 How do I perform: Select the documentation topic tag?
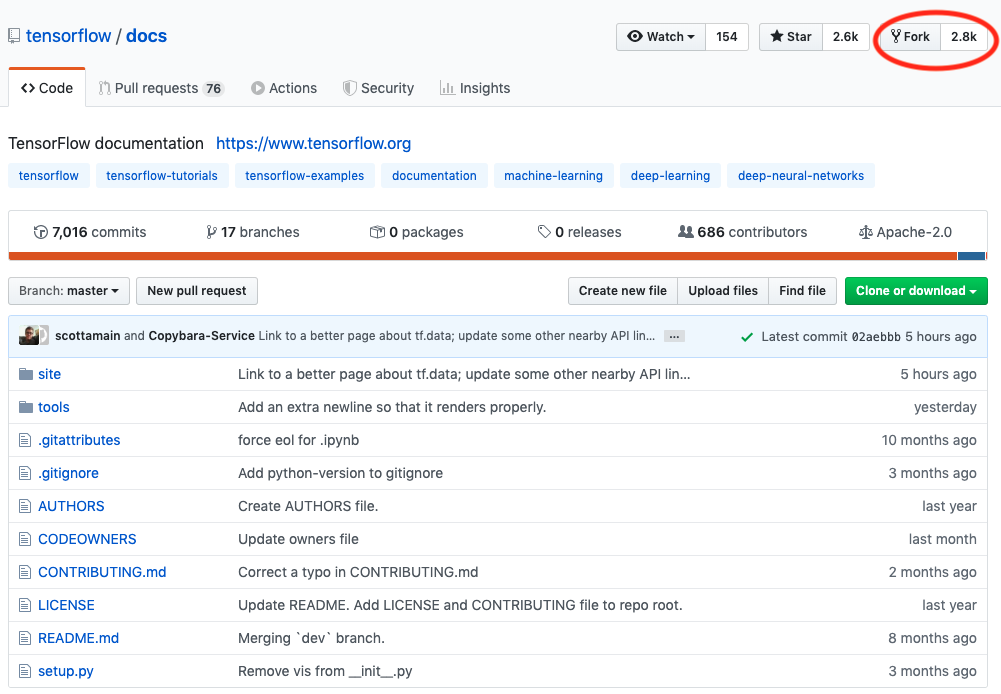(434, 176)
